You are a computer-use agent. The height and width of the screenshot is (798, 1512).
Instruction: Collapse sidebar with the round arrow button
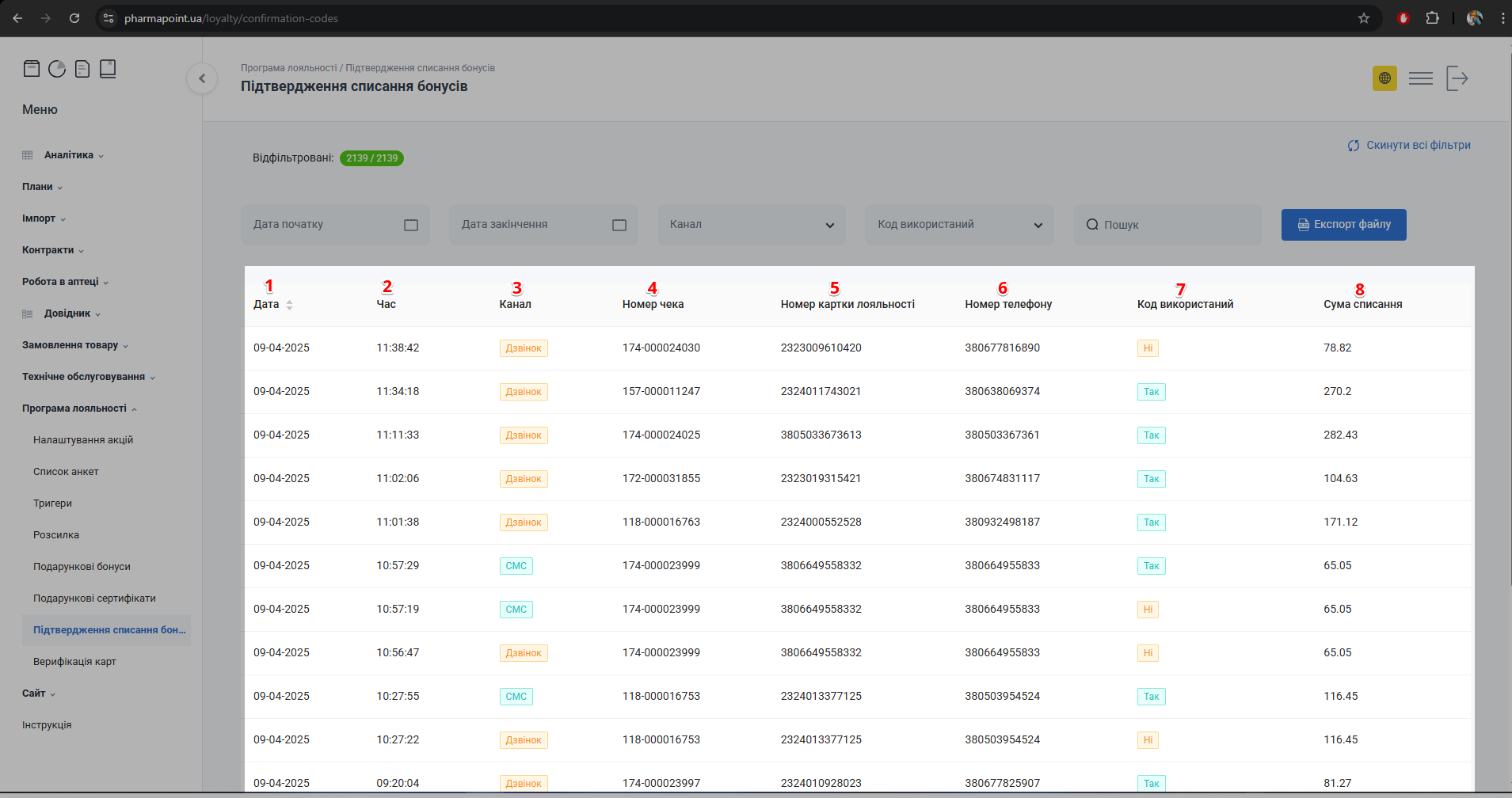point(202,78)
